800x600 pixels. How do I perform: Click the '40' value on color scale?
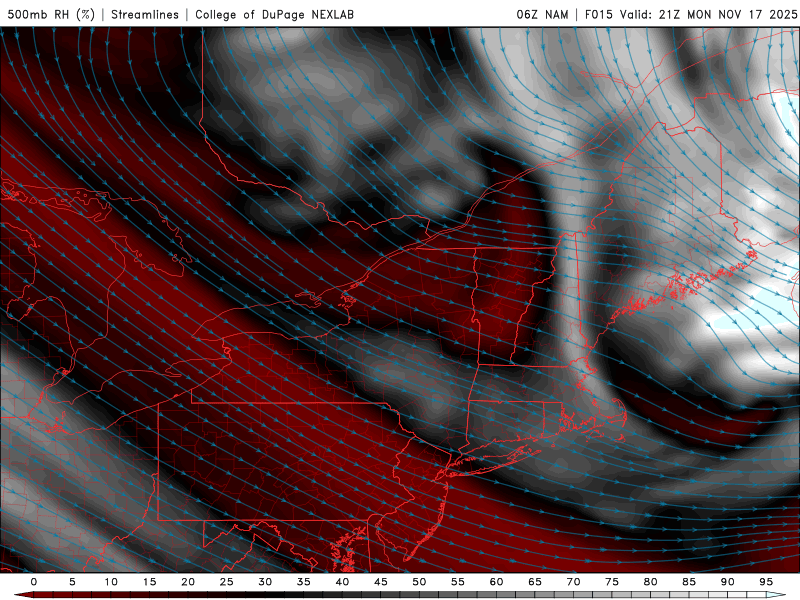click(x=342, y=582)
